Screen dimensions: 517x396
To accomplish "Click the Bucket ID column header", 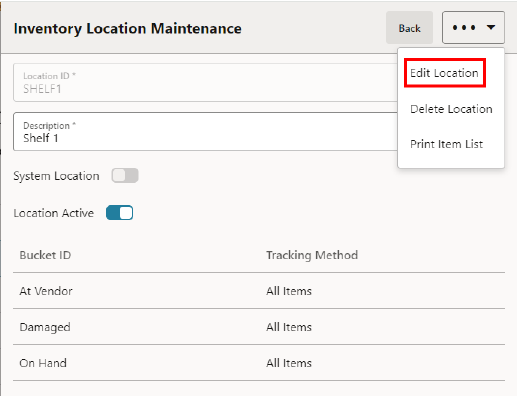I will (45, 255).
